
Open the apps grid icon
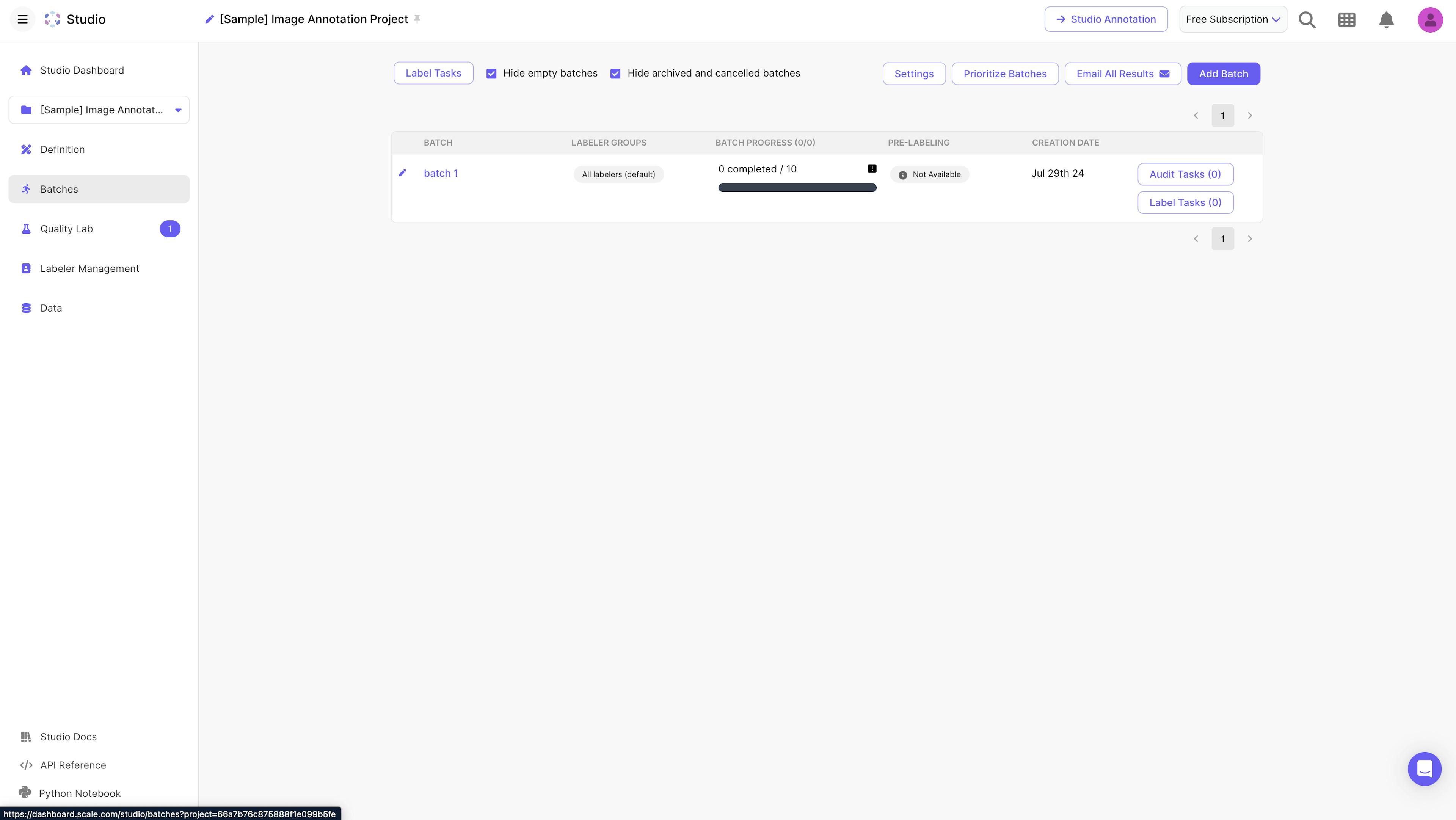tap(1346, 20)
